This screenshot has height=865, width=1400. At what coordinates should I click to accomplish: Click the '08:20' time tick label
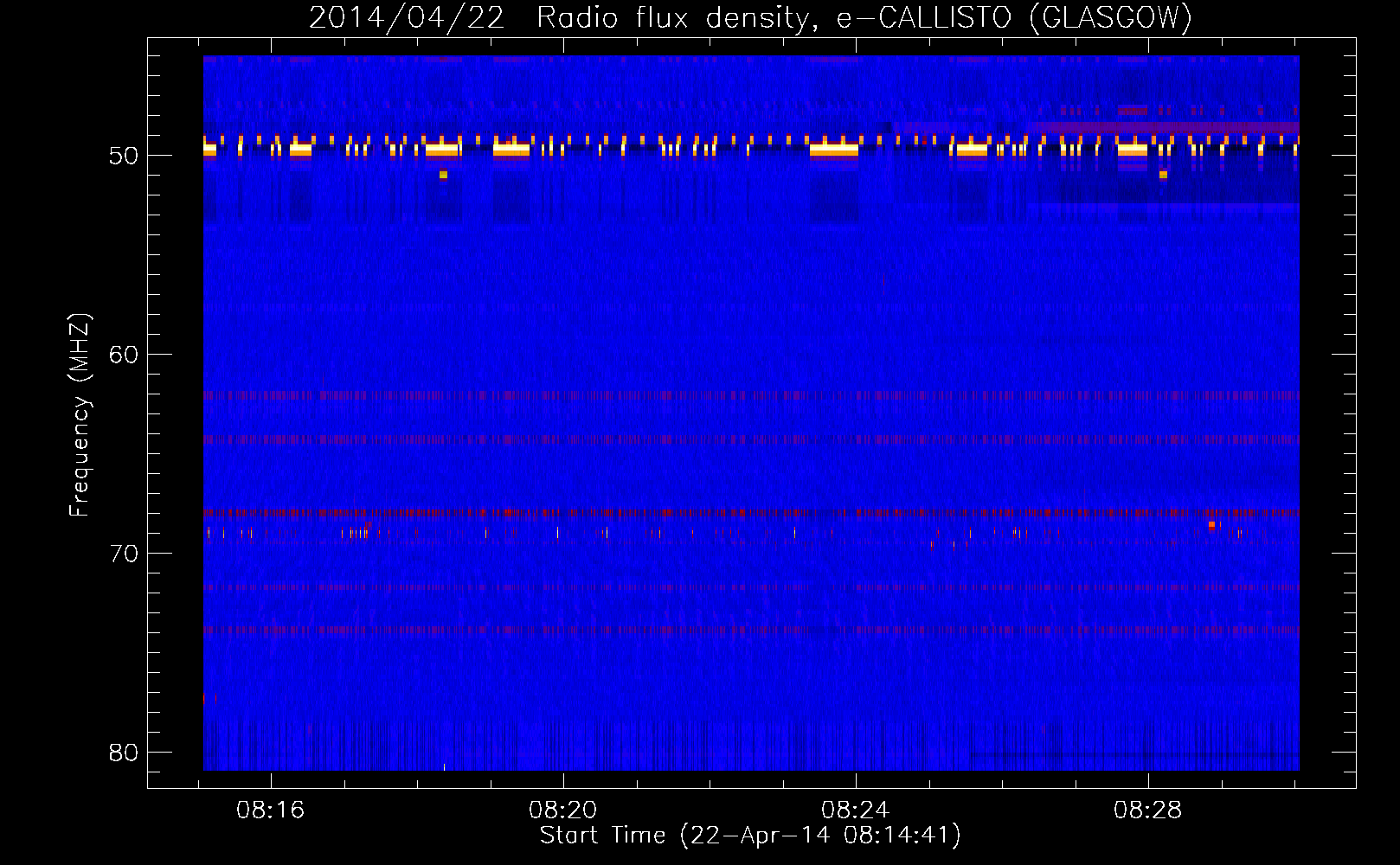pyautogui.click(x=563, y=811)
